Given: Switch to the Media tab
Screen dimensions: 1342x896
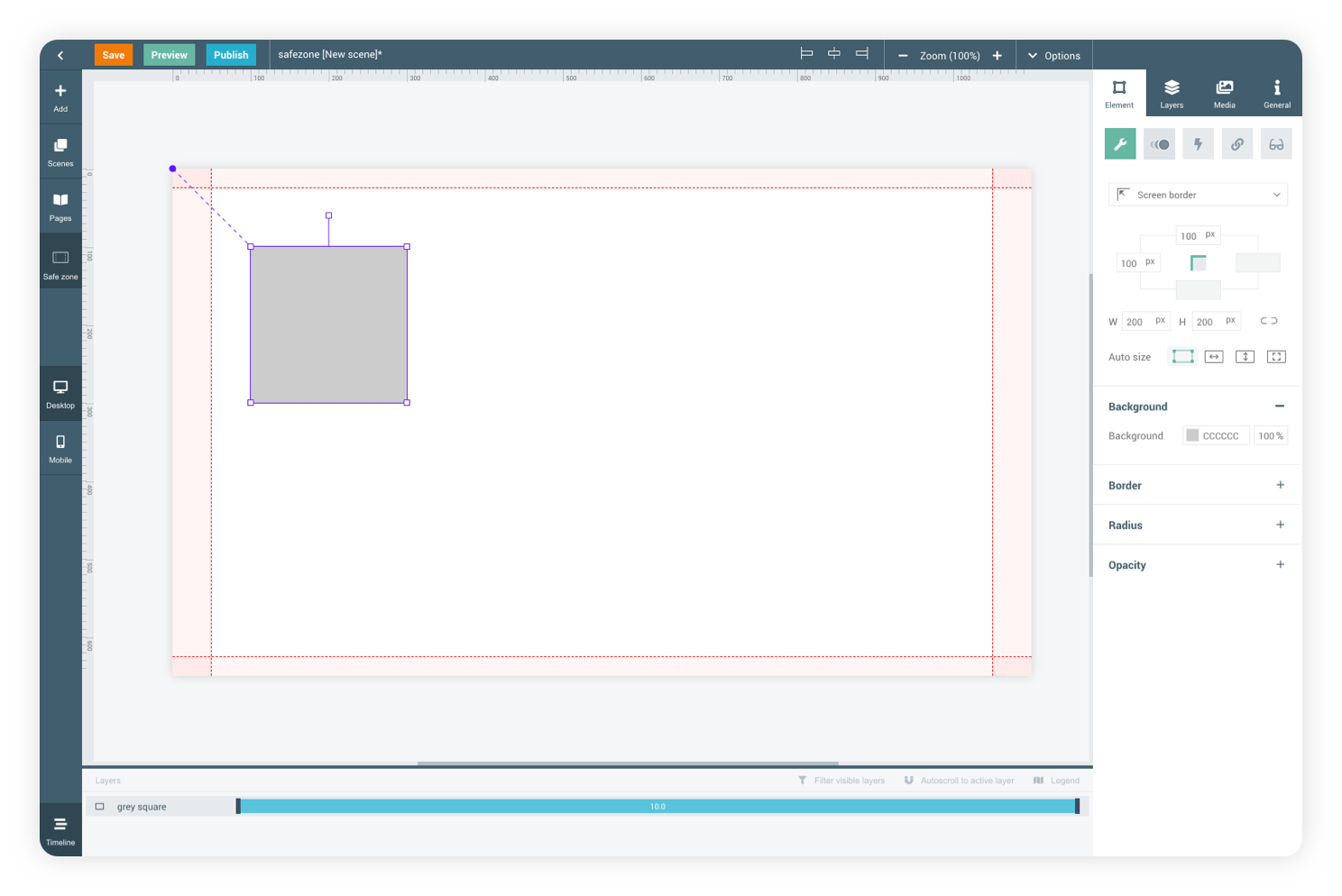Looking at the screenshot, I should [x=1224, y=93].
